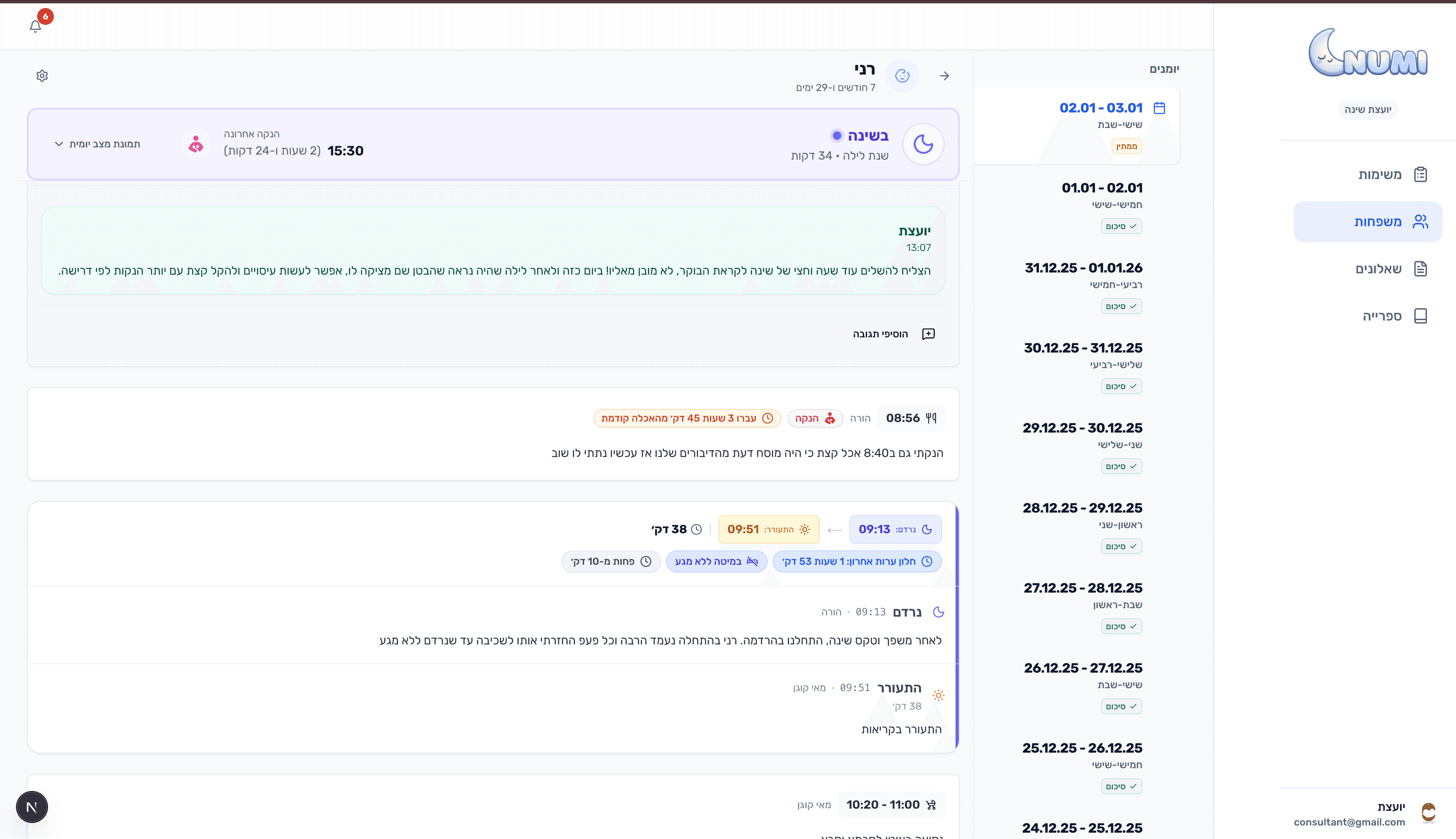Viewport: 1456px width, 839px height.
Task: Expand the תמונת מצב יומית dropdown
Action: click(97, 144)
